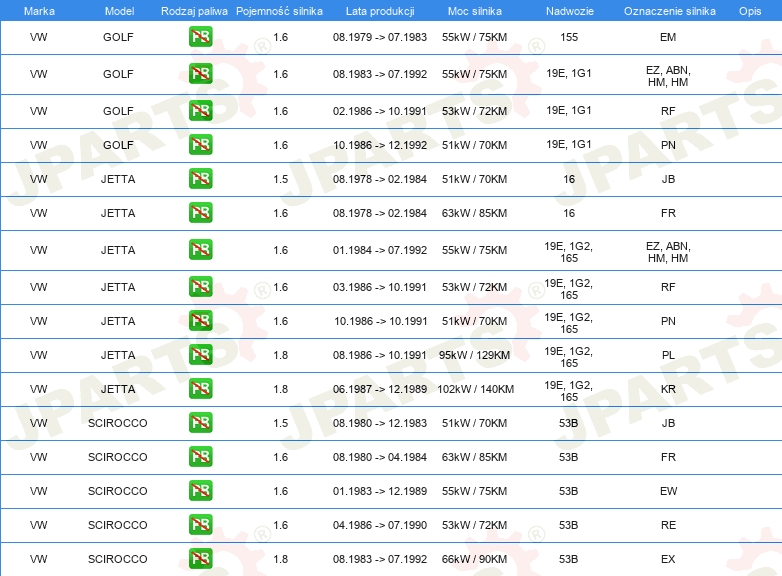Click the fuel icon in JETTA 1.5 JB row
The image size is (782, 576).
tap(200, 179)
